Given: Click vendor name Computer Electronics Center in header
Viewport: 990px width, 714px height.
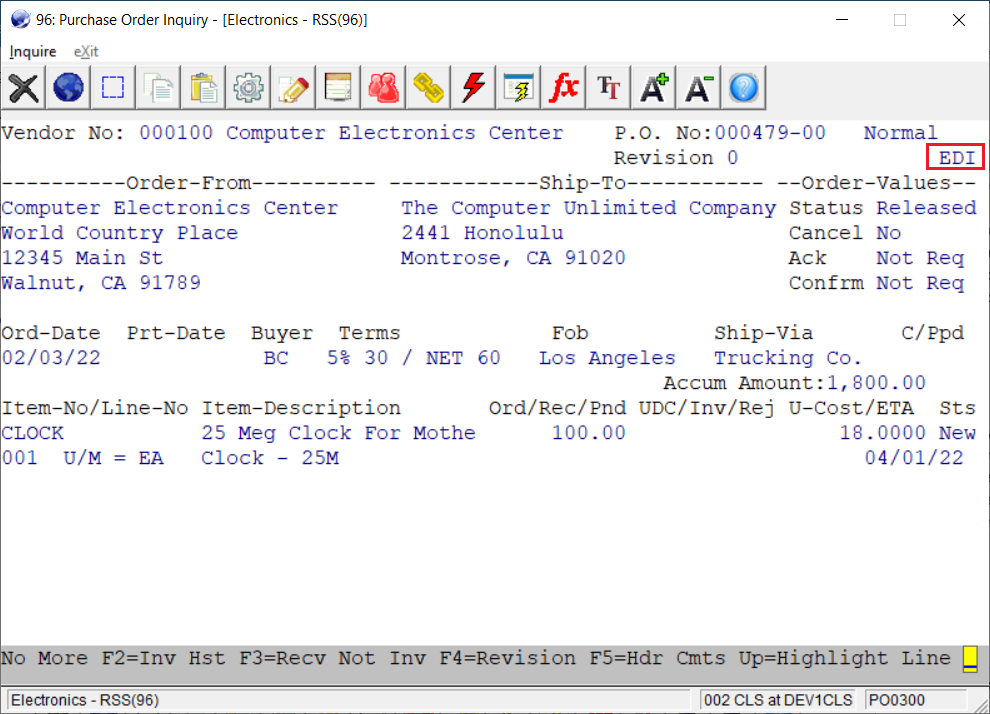Looking at the screenshot, I should pos(395,133).
